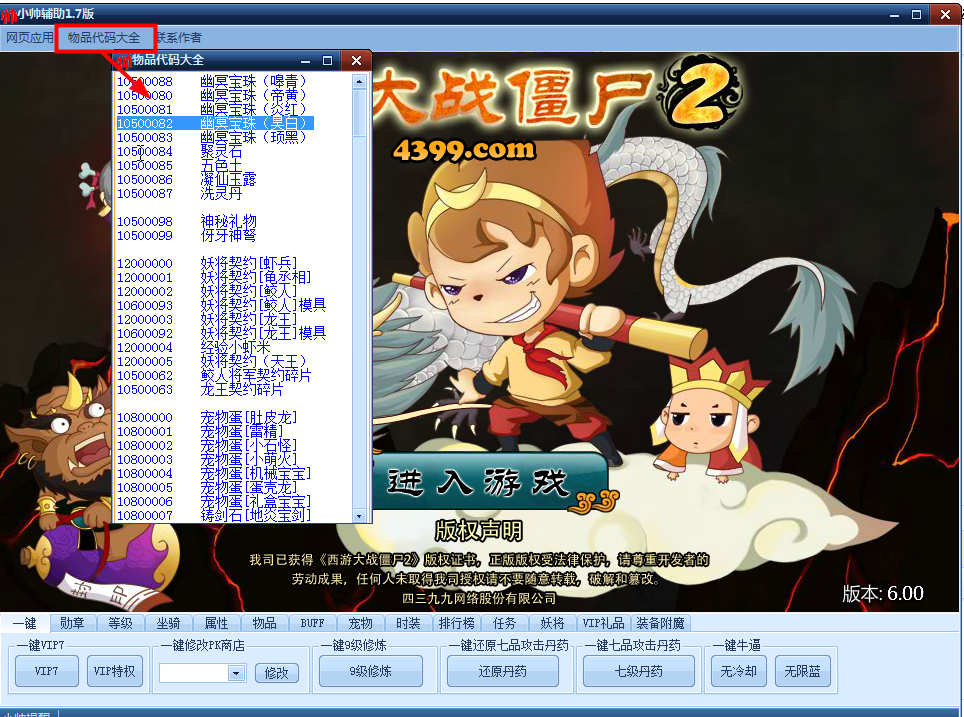Switch to the 宠物 tab
964x717 pixels.
[359, 622]
